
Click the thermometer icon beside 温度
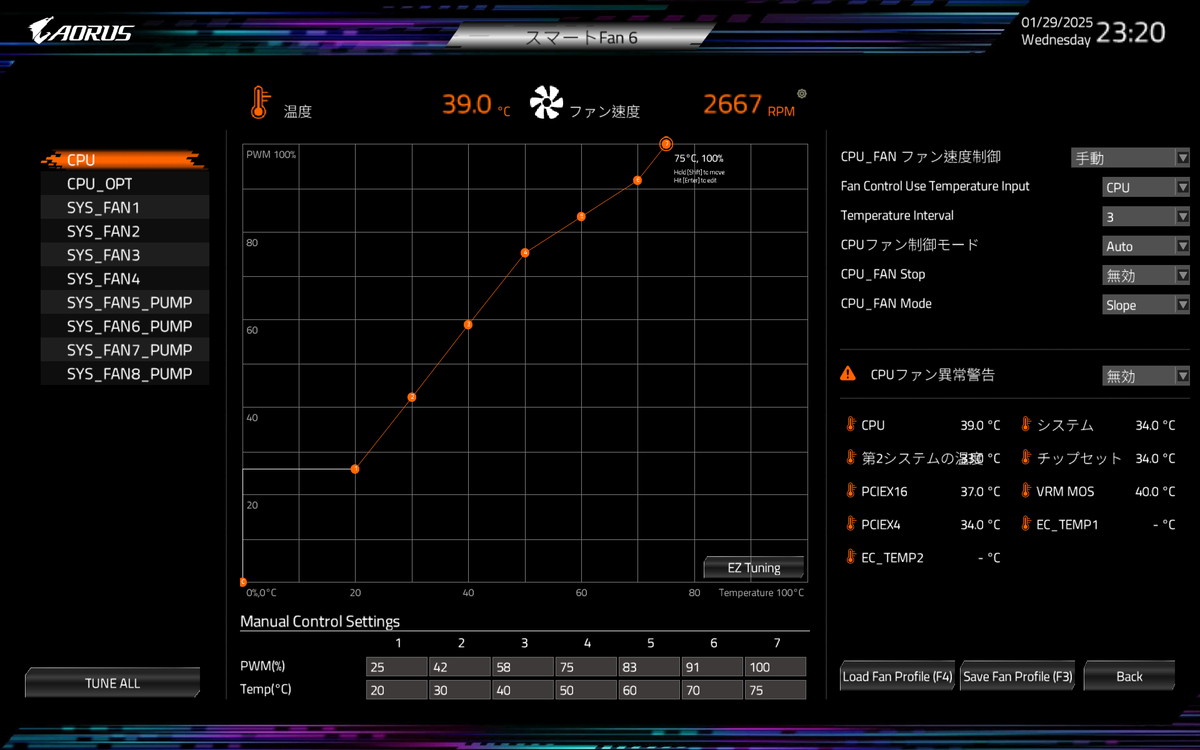[259, 103]
